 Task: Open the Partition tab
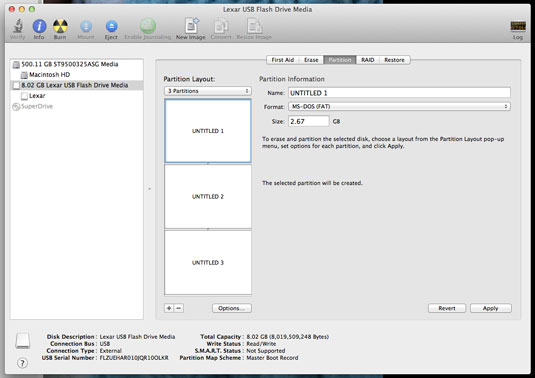point(340,60)
